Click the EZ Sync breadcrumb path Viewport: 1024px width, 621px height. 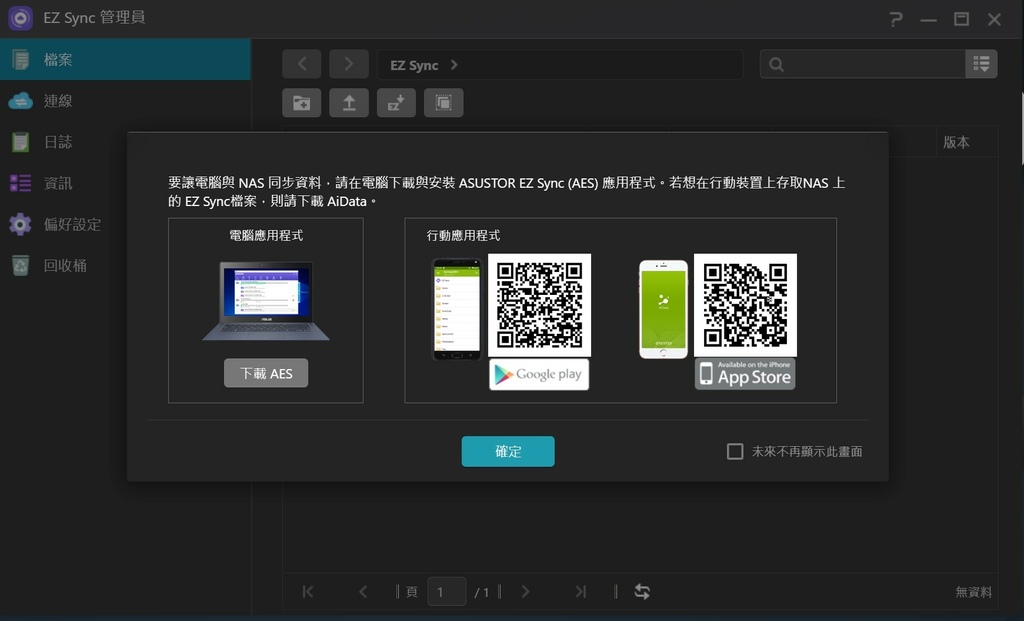pyautogui.click(x=414, y=65)
